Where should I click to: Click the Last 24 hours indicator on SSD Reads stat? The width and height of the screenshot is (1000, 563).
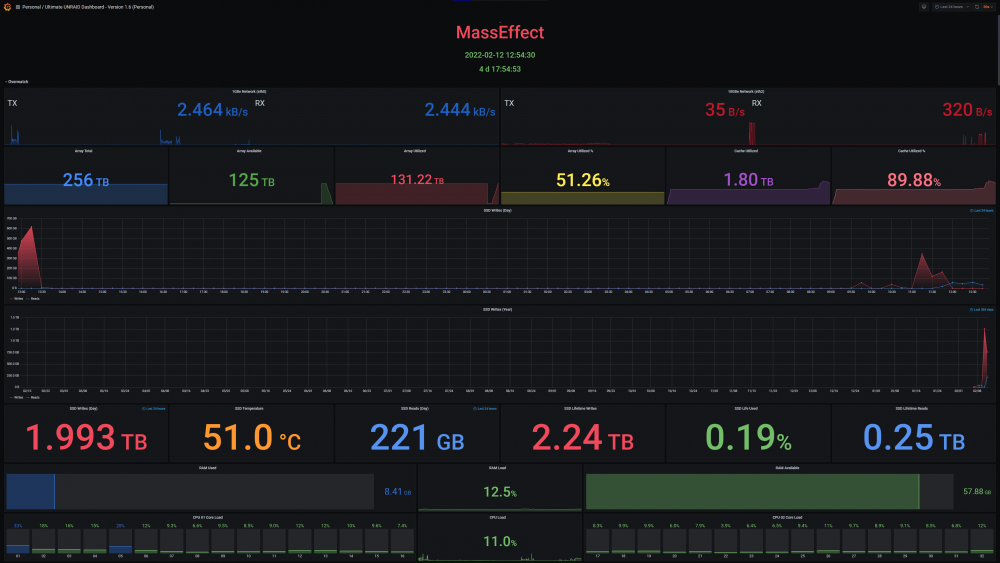(x=485, y=409)
